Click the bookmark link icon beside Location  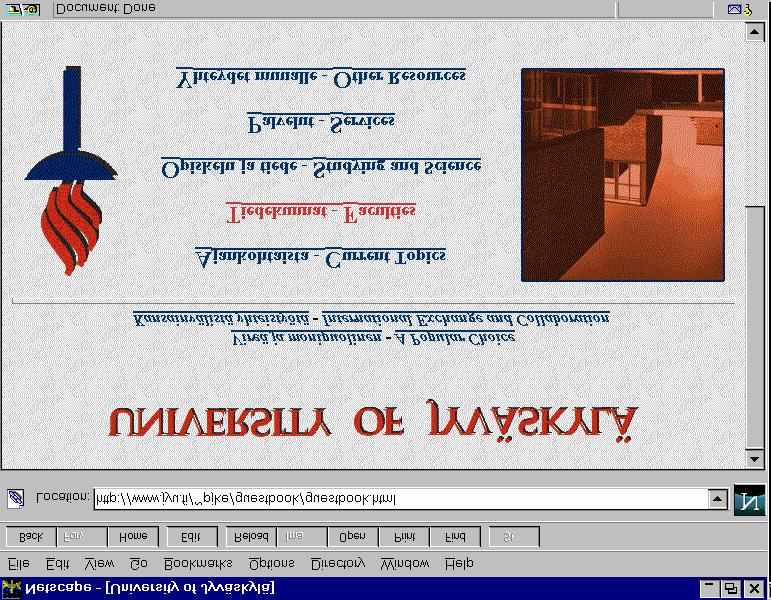16,498
